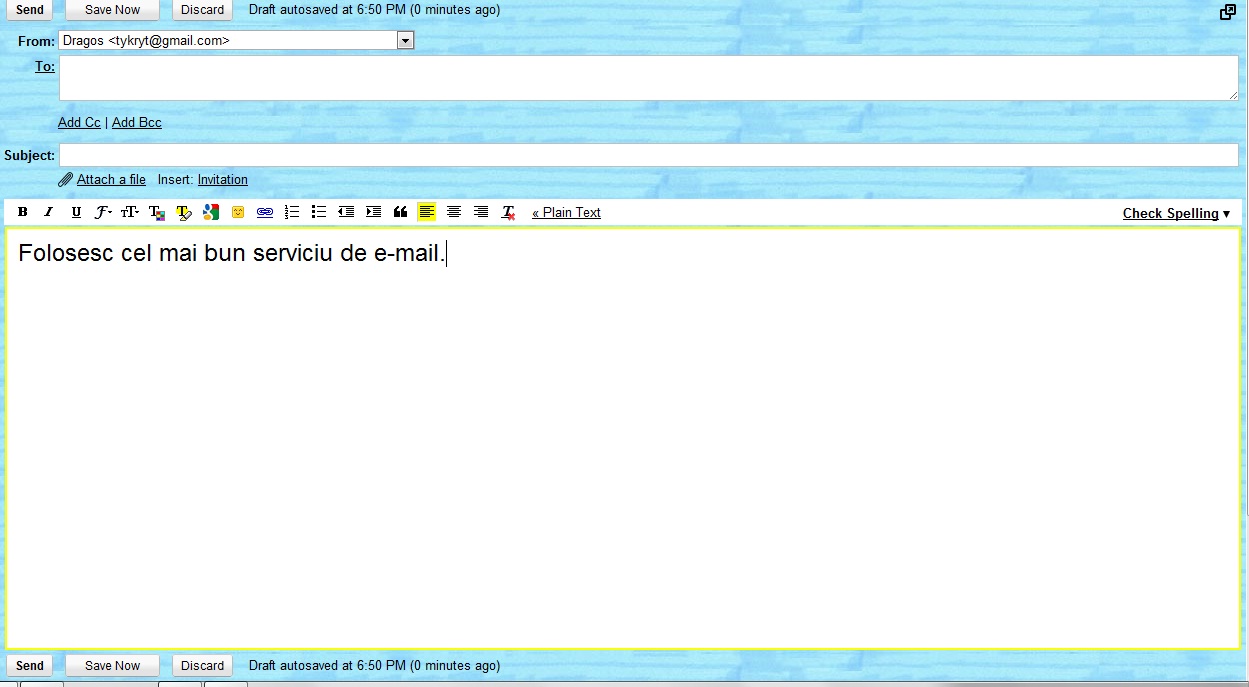The image size is (1249, 687).
Task: Focus the To recipients field
Action: [649, 78]
